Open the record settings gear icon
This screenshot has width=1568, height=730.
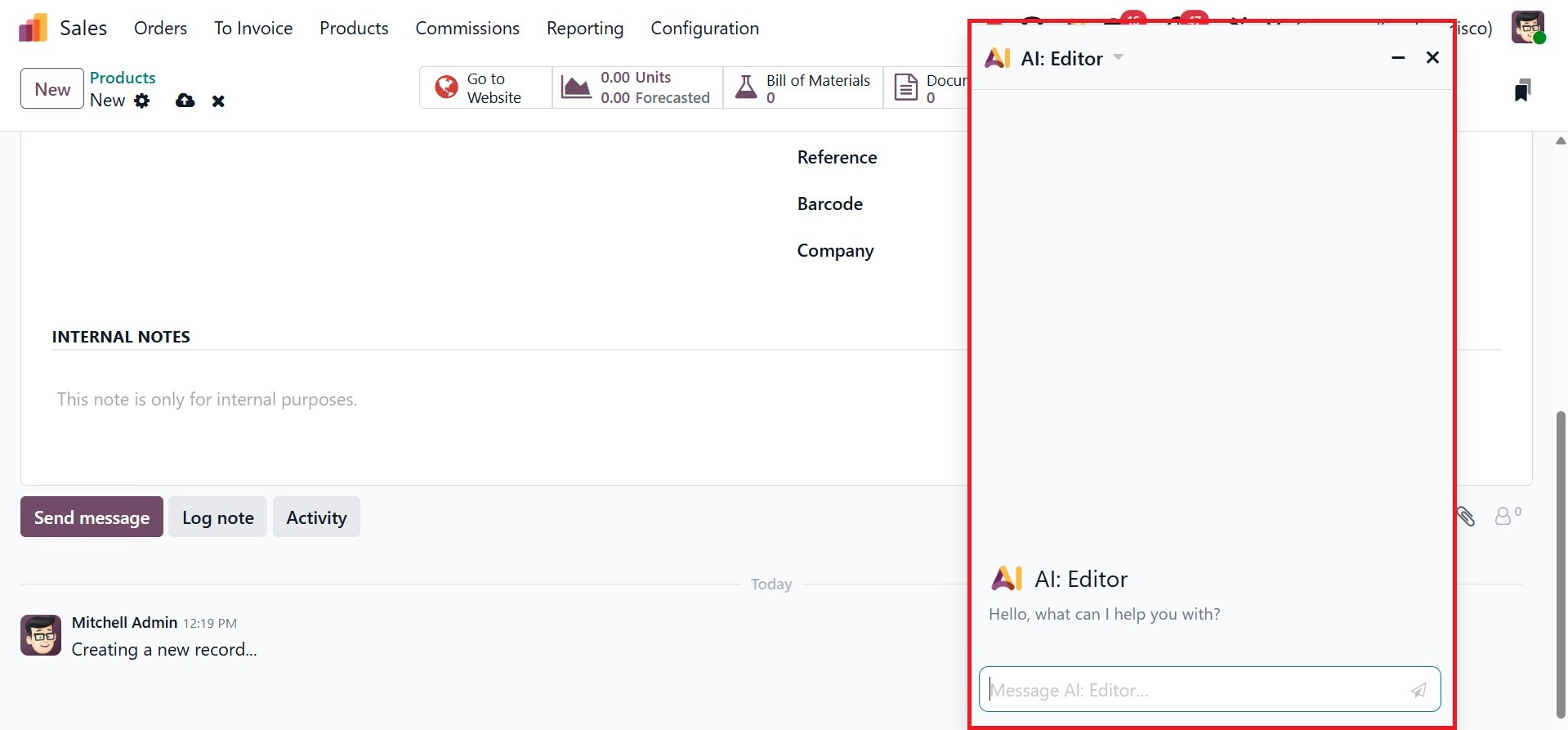pyautogui.click(x=142, y=101)
